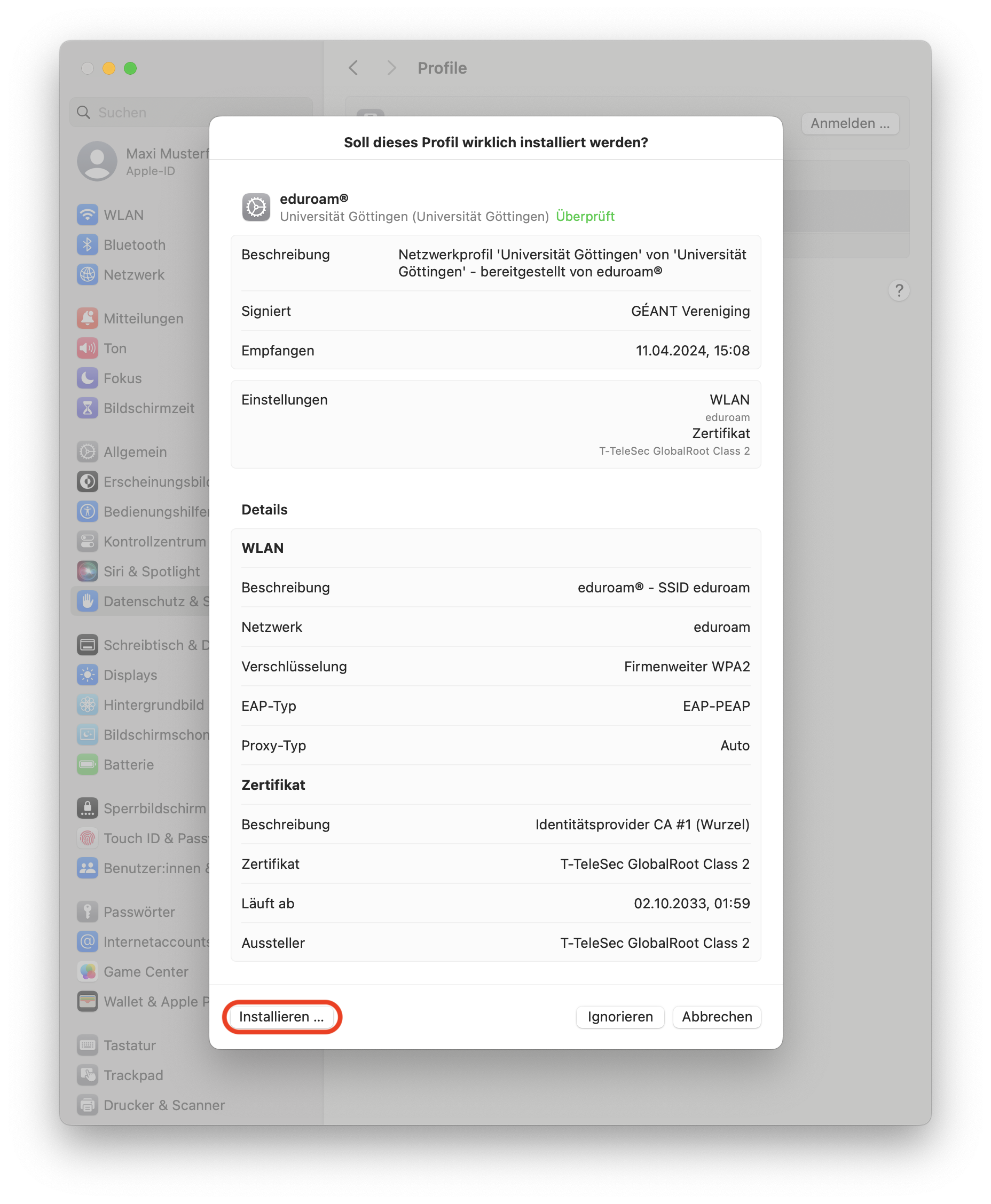The height and width of the screenshot is (1204, 991).
Task: Click the Anmelden ... button
Action: tap(850, 123)
